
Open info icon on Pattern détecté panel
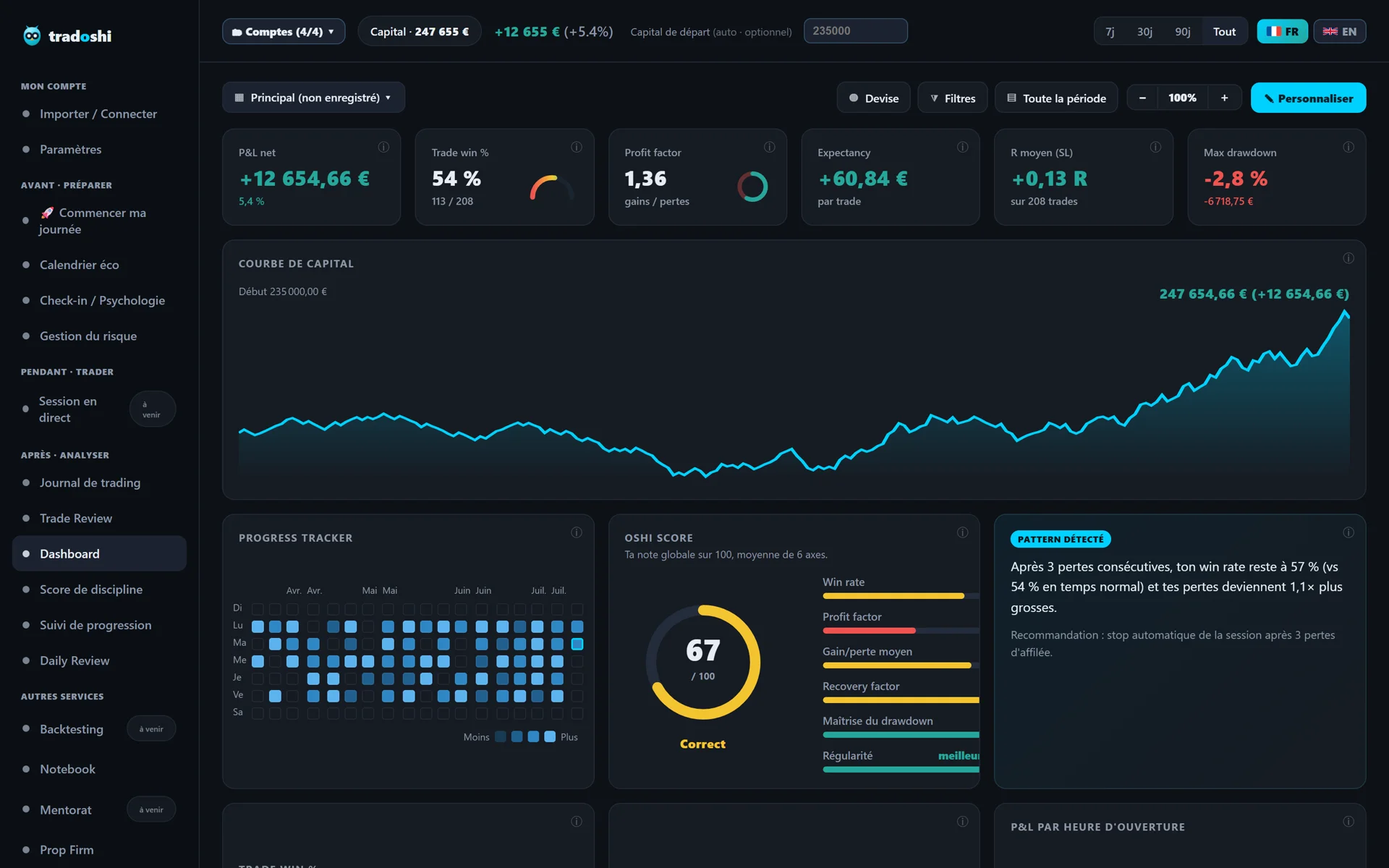pos(1348,532)
